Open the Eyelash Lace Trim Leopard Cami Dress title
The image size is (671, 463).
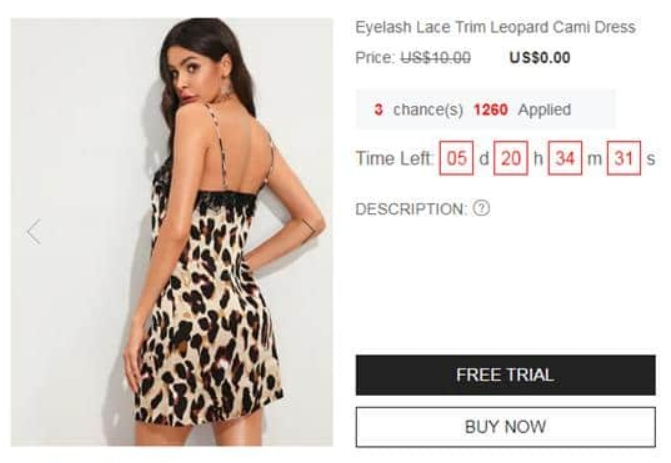(495, 27)
